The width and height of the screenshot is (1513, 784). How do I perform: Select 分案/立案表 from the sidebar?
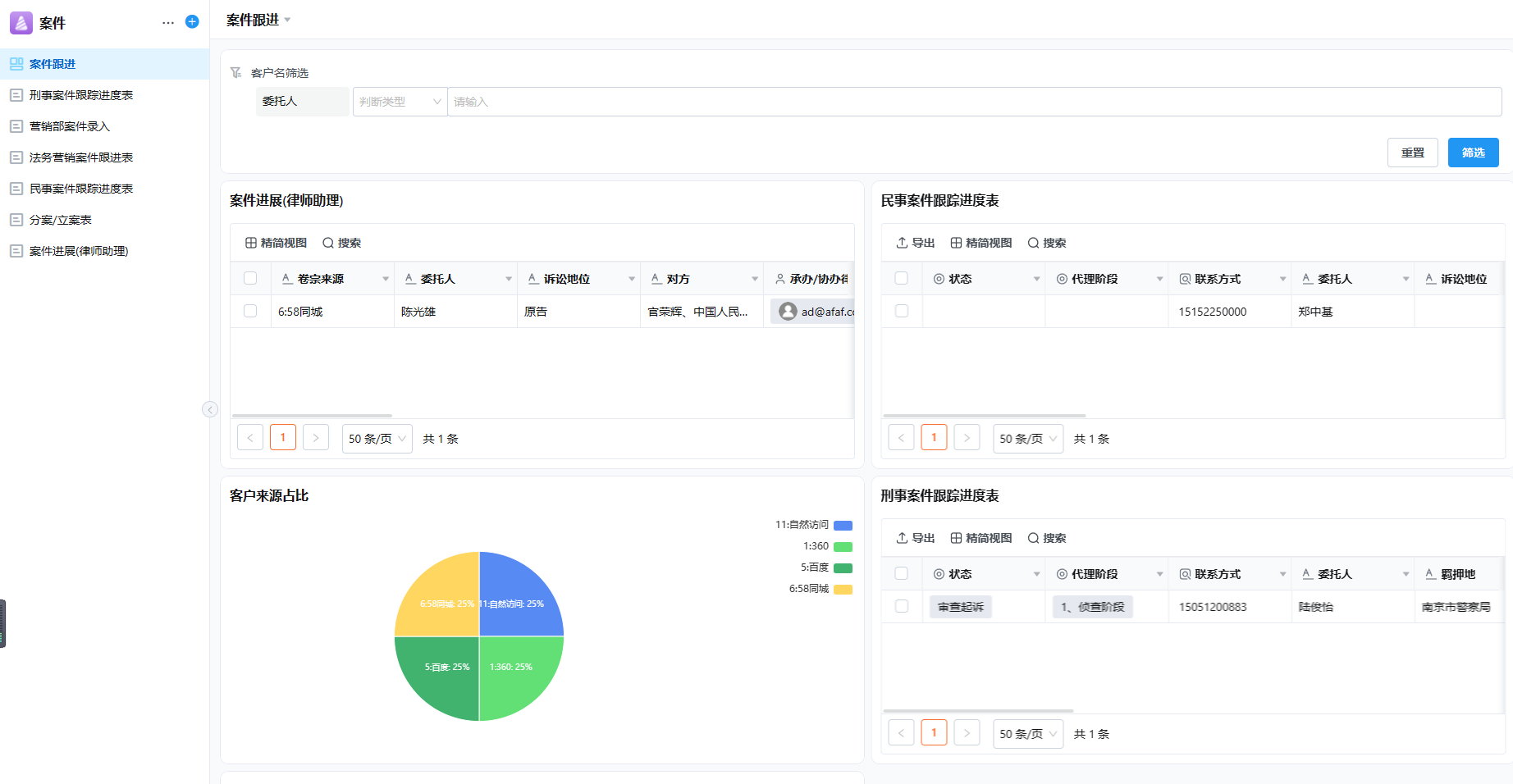pos(60,220)
